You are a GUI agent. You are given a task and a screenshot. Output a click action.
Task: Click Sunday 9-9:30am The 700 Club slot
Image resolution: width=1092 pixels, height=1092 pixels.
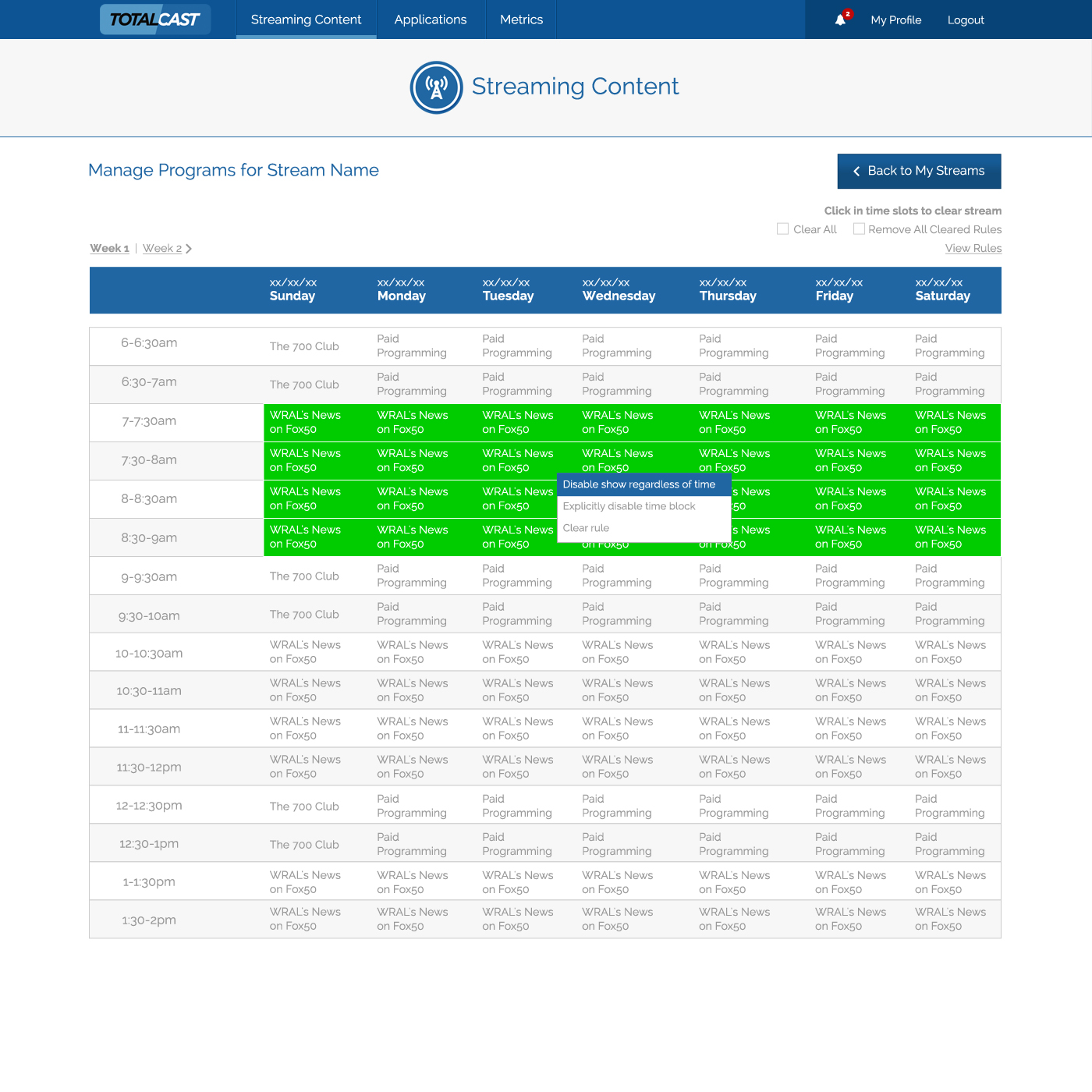click(x=304, y=576)
